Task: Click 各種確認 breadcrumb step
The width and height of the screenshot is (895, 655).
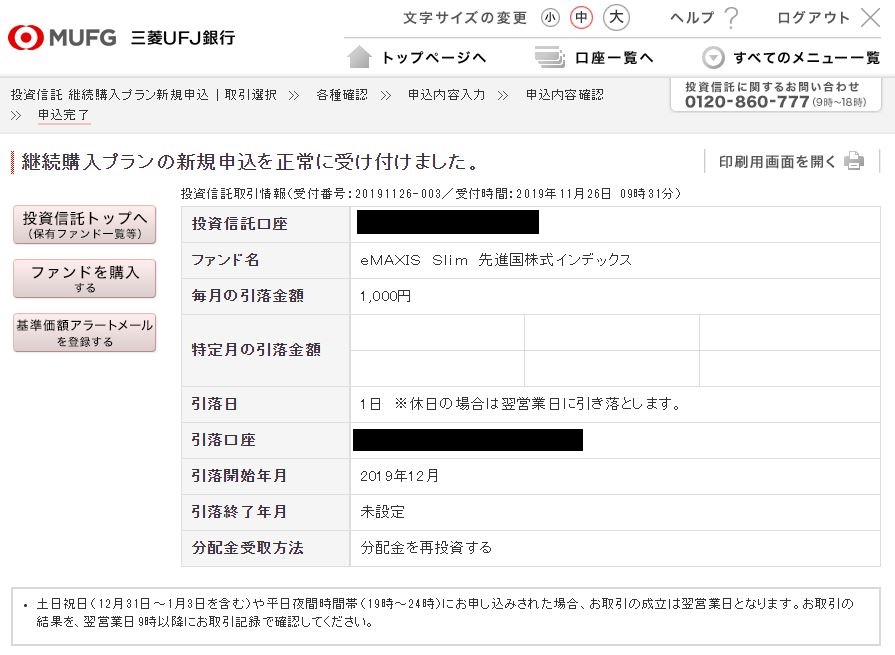Action: (342, 95)
